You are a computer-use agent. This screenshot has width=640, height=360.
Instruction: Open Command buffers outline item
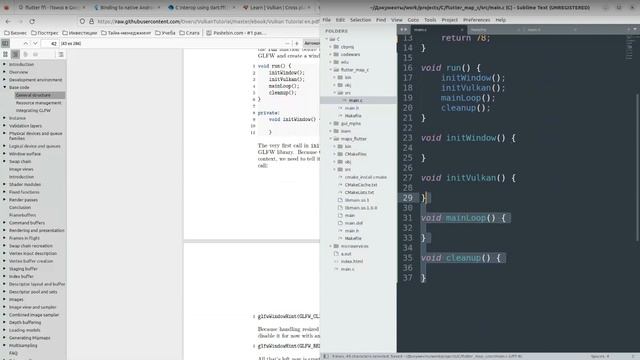pos(27,223)
